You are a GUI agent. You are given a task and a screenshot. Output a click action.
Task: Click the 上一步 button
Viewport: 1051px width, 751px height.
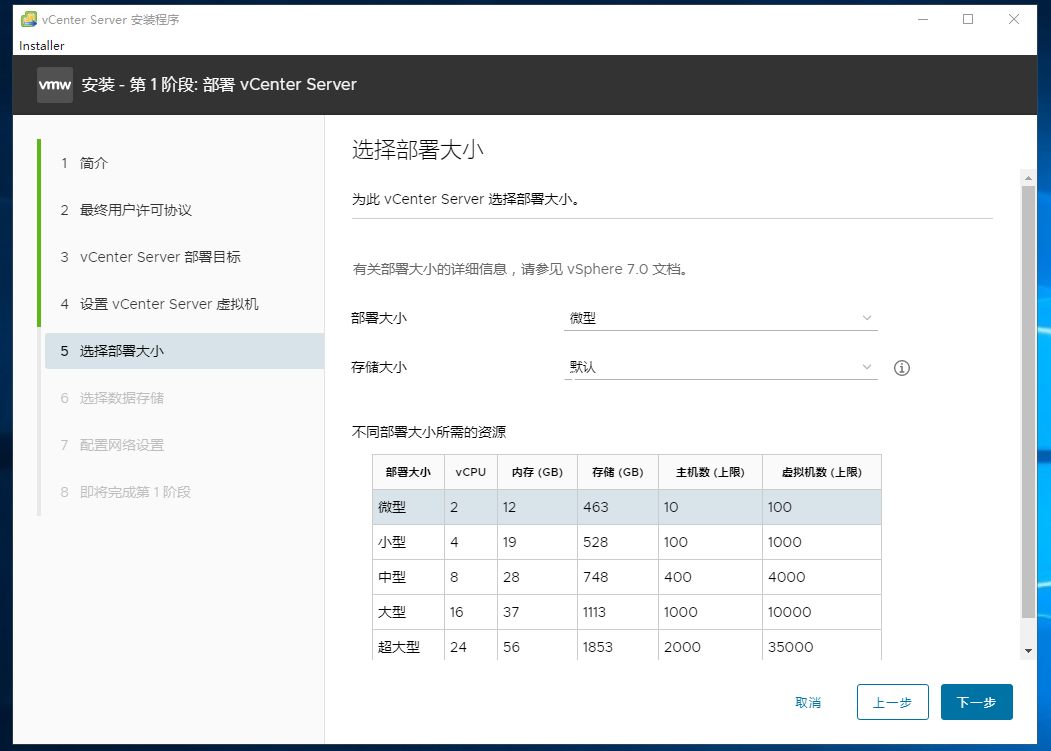[x=893, y=702]
